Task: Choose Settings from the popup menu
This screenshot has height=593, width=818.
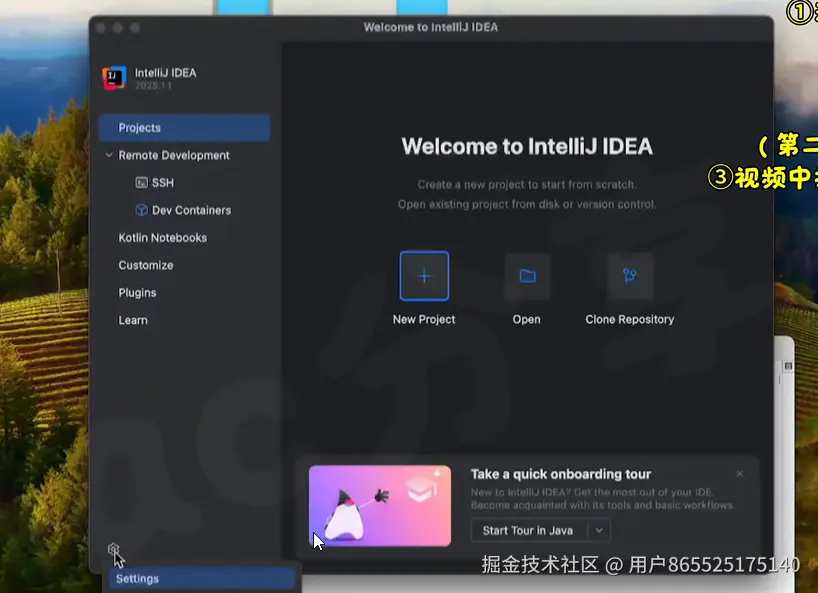Action: click(x=202, y=579)
